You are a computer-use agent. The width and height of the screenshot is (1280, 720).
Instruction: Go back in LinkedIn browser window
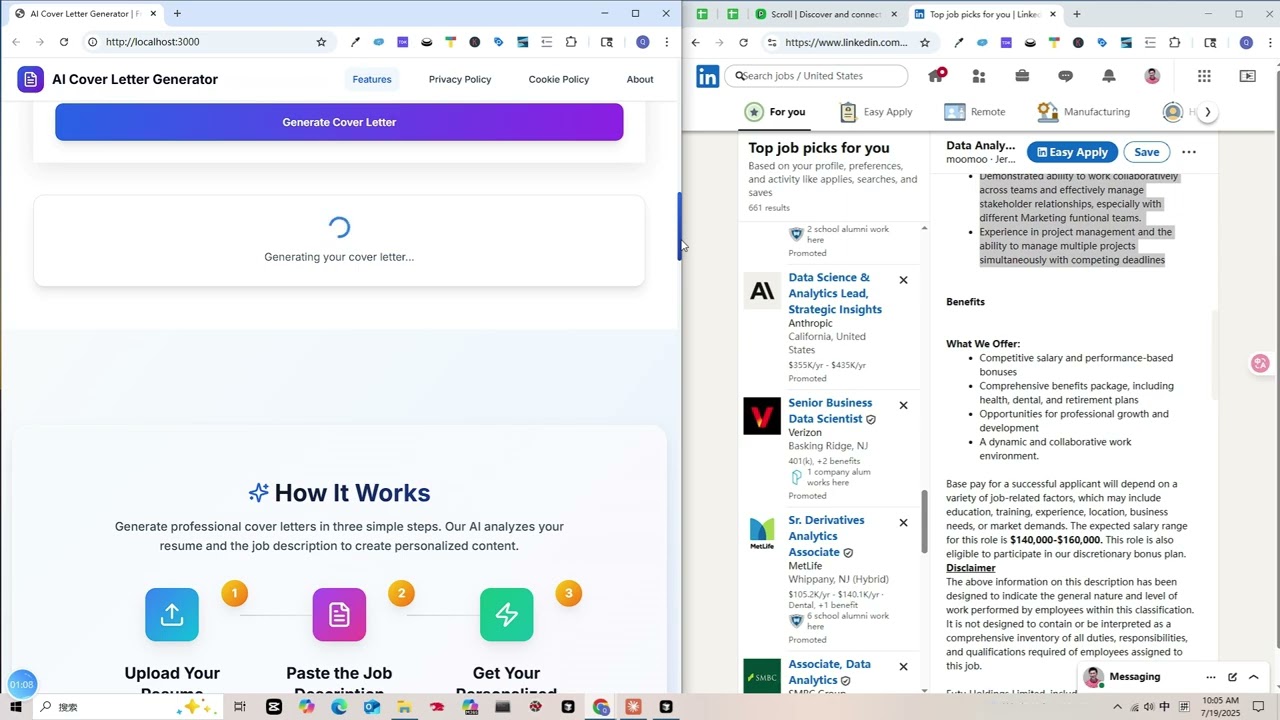click(696, 42)
